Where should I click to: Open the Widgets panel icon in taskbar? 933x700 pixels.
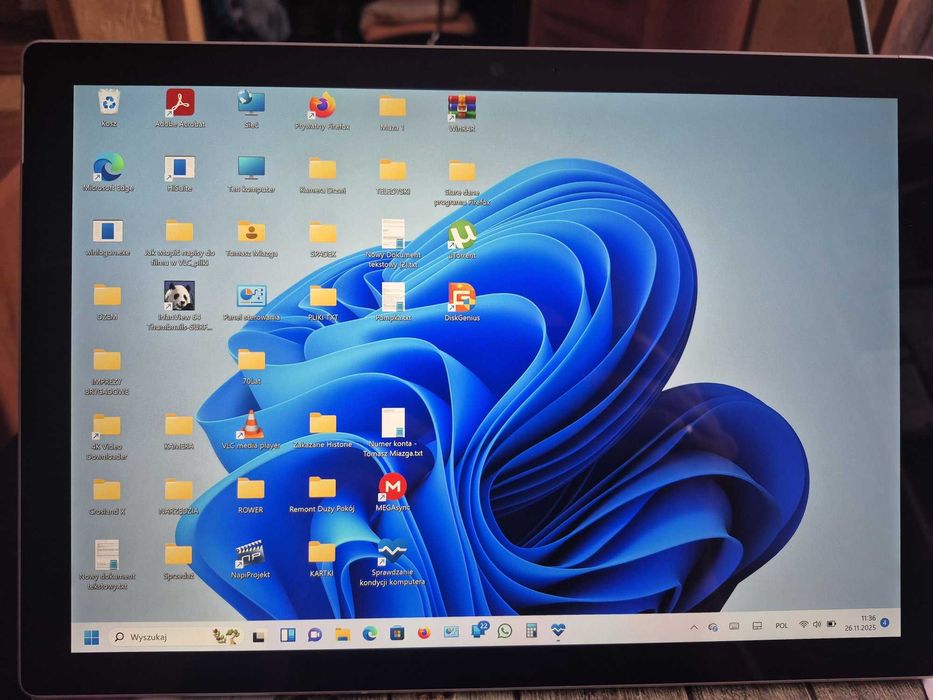[288, 635]
